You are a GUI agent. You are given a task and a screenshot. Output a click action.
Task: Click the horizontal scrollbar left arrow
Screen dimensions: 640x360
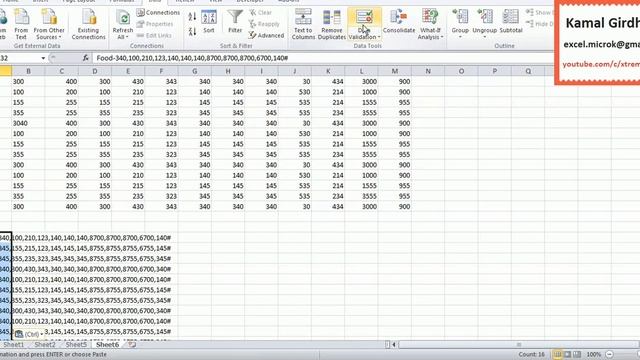tap(394, 345)
